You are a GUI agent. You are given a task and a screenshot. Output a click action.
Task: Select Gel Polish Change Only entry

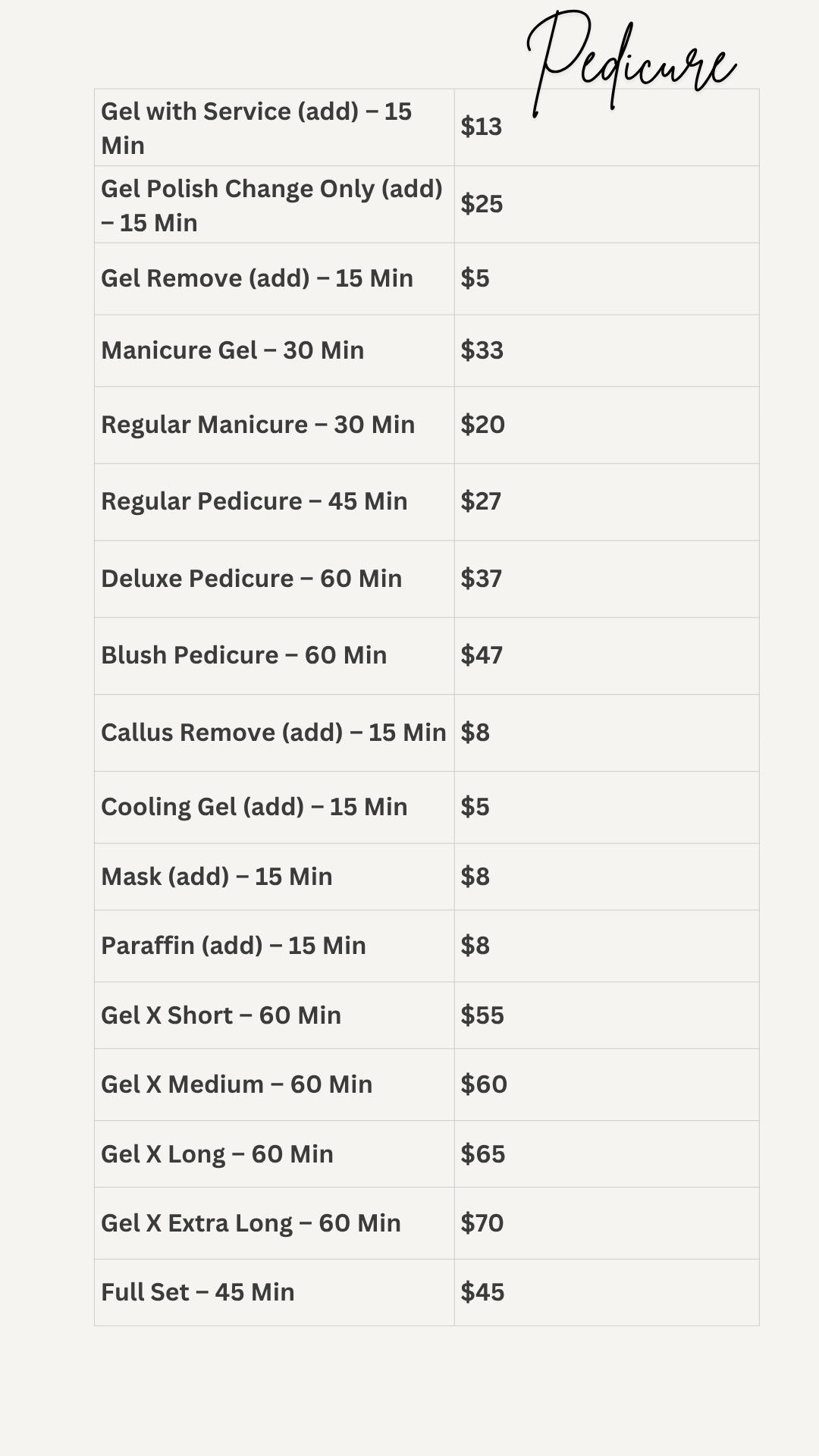271,205
